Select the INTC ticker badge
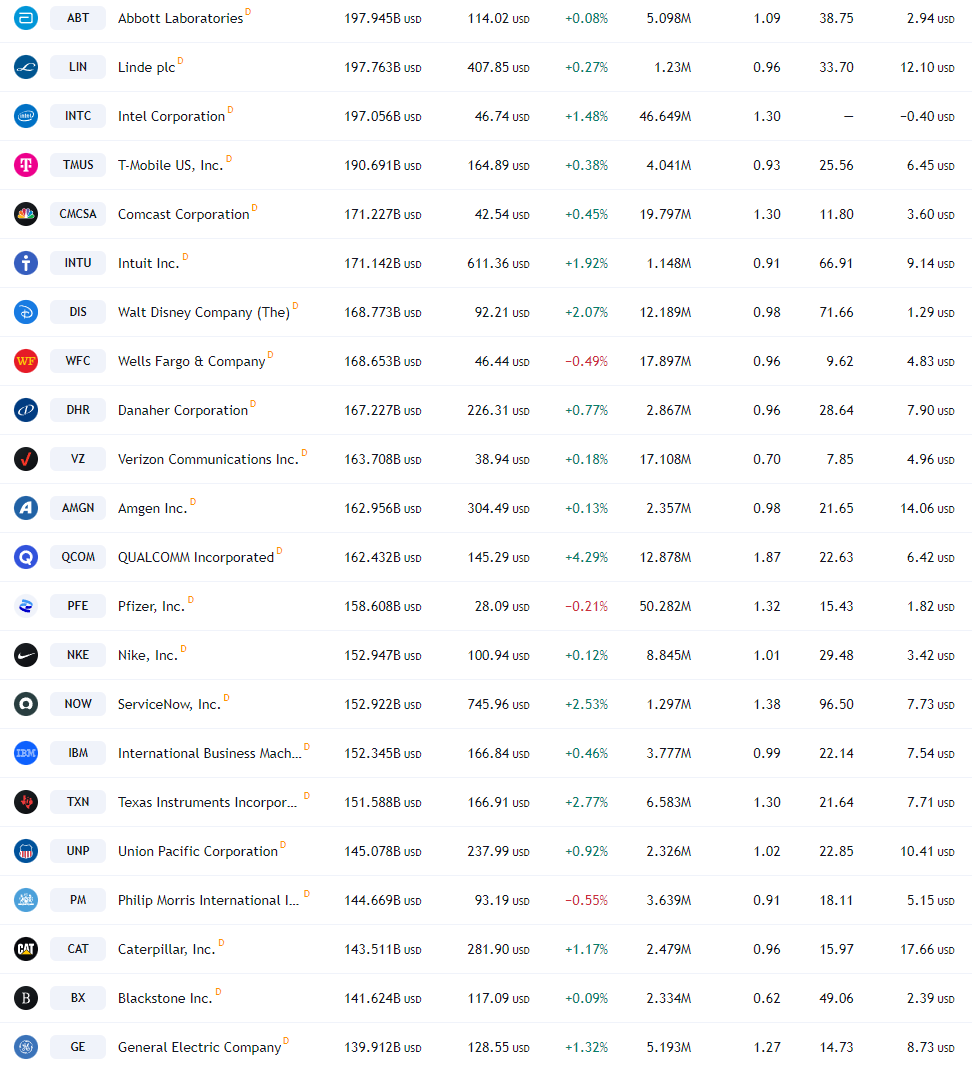 tap(78, 116)
